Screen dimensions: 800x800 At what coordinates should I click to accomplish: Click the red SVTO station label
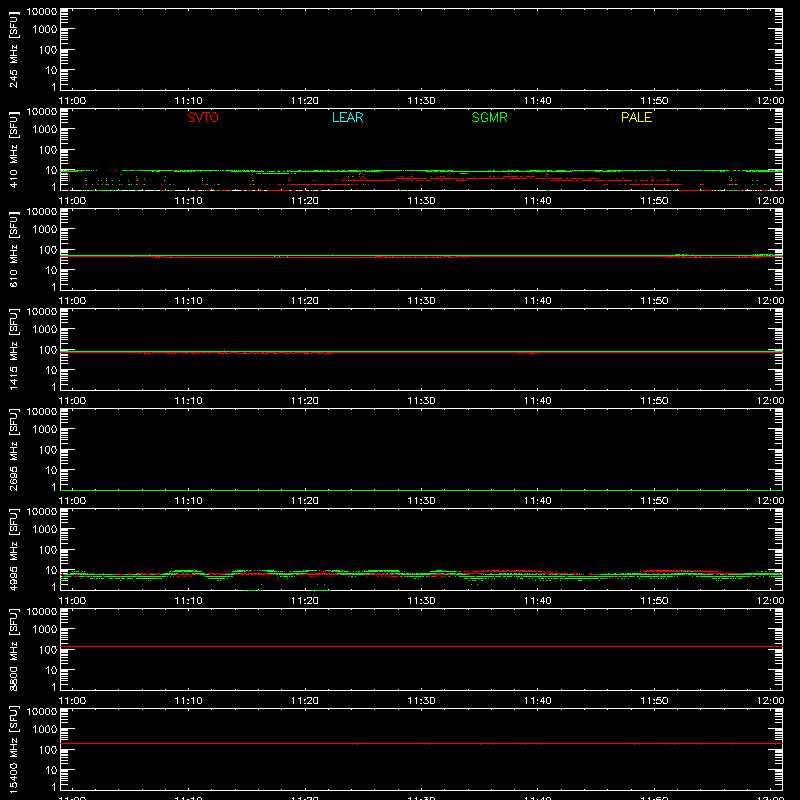(x=203, y=117)
